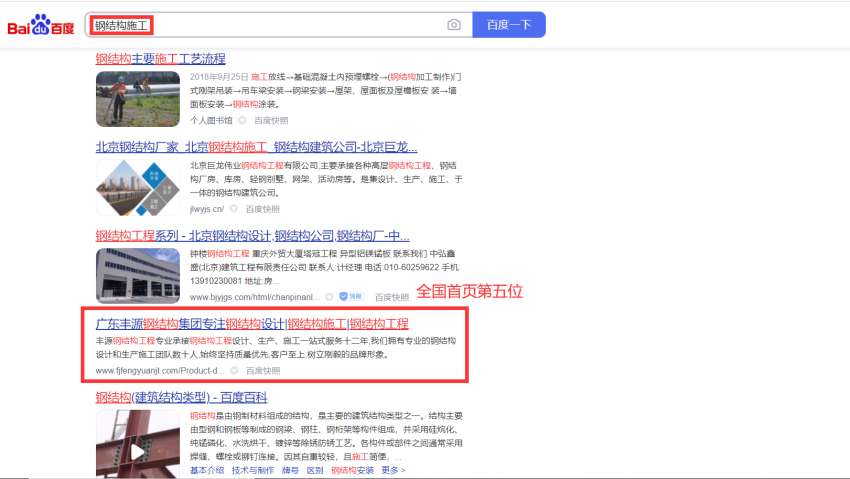Click the www.fjfengyuanjt.com source URL
Image resolution: width=850 pixels, height=479 pixels.
[x=159, y=371]
